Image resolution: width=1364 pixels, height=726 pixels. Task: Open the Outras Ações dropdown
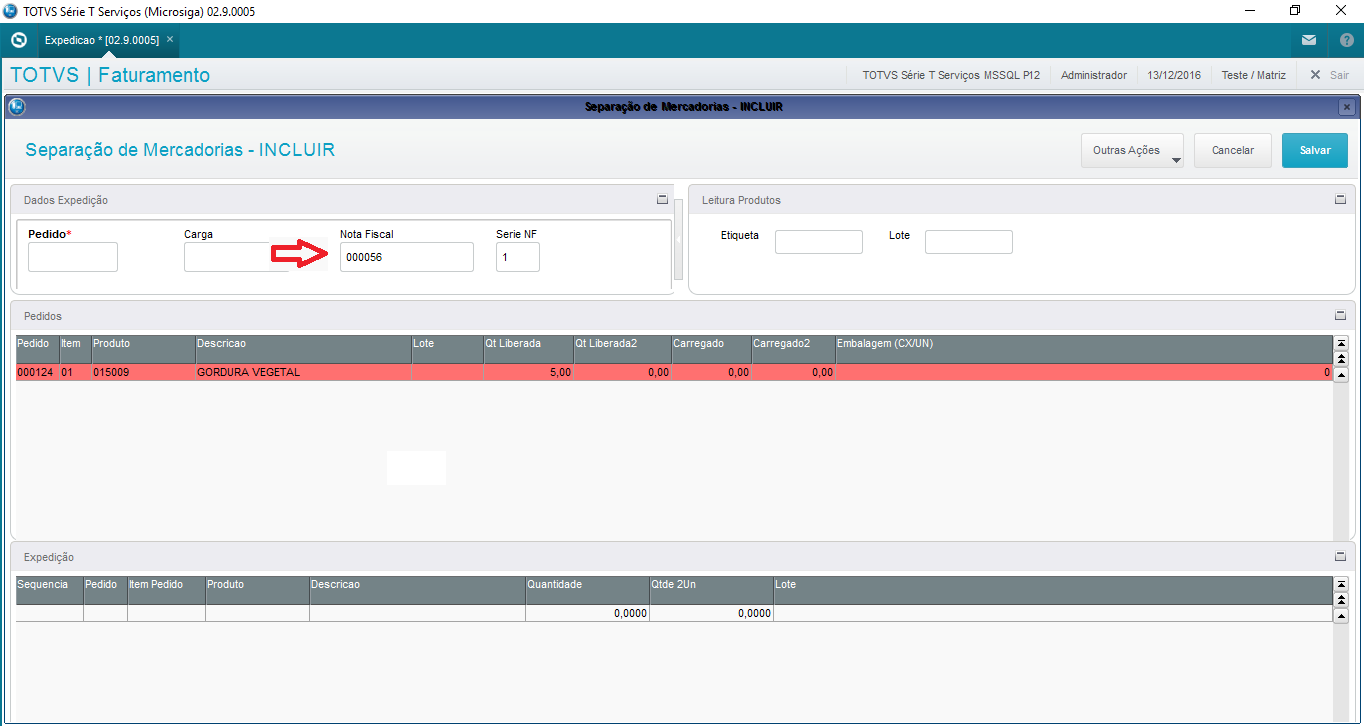click(1132, 151)
